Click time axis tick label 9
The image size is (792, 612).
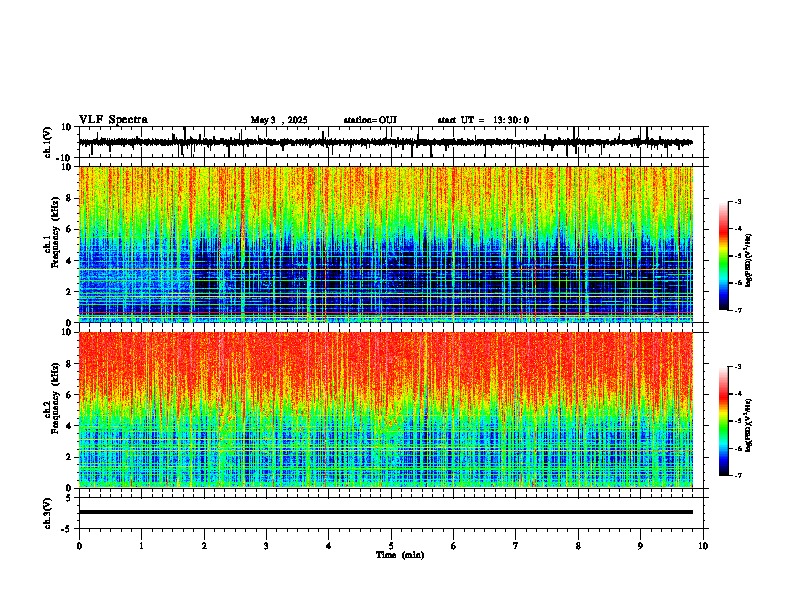(640, 546)
